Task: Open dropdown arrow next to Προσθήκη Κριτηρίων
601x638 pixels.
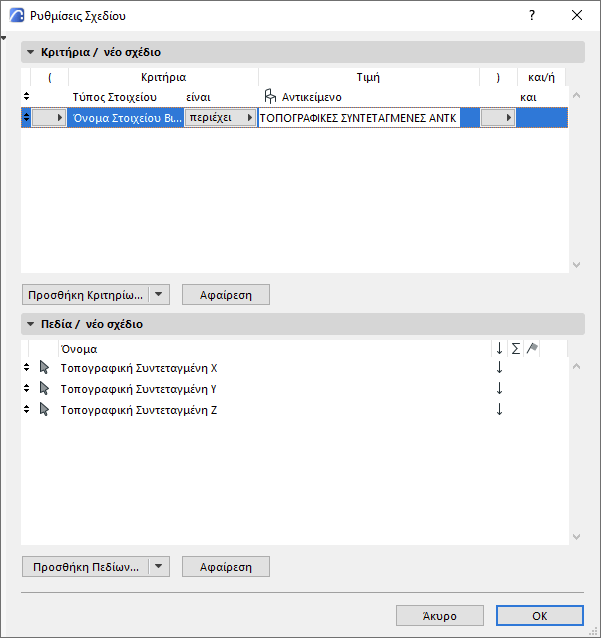Action: tap(161, 295)
